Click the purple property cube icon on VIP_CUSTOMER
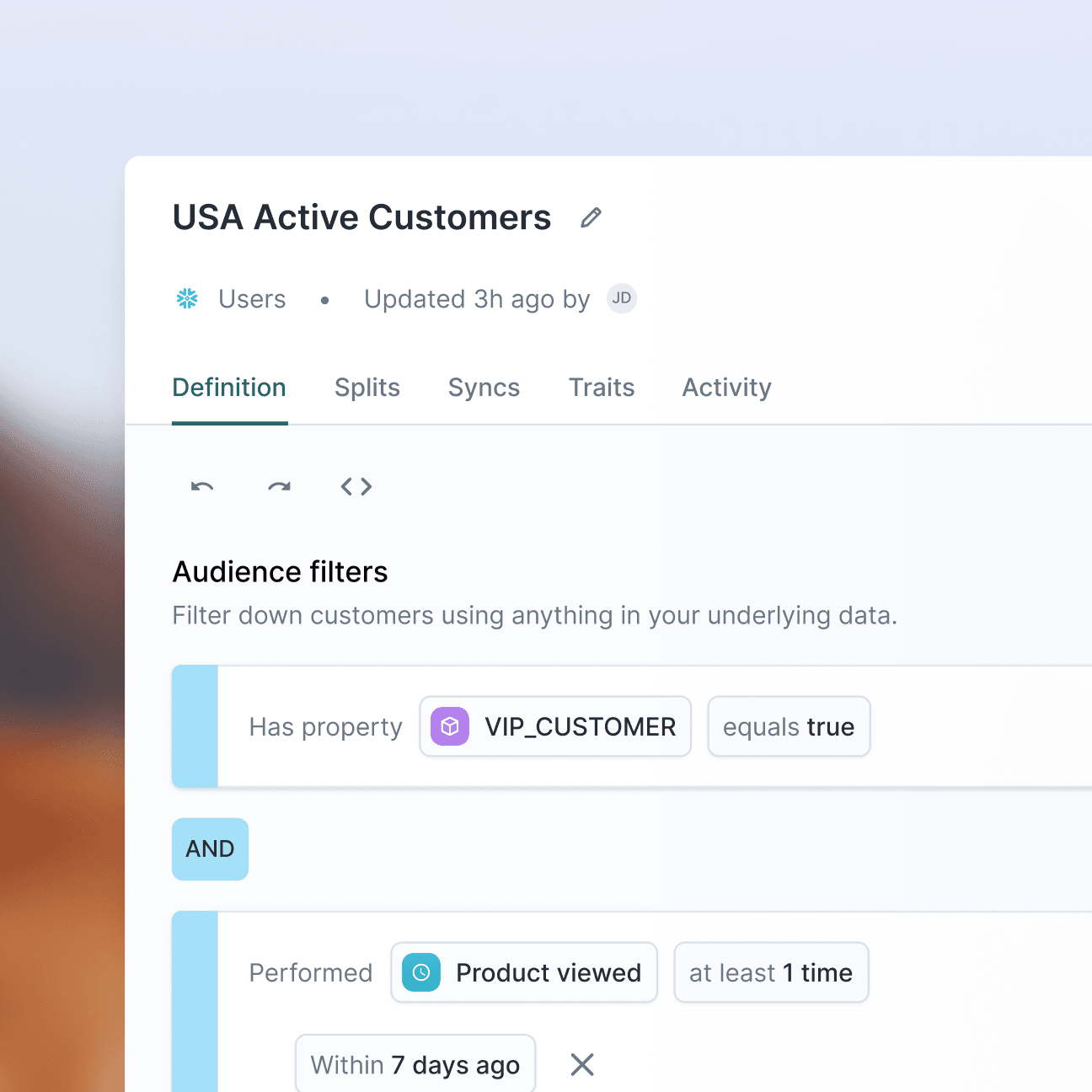The width and height of the screenshot is (1092, 1092). point(449,725)
